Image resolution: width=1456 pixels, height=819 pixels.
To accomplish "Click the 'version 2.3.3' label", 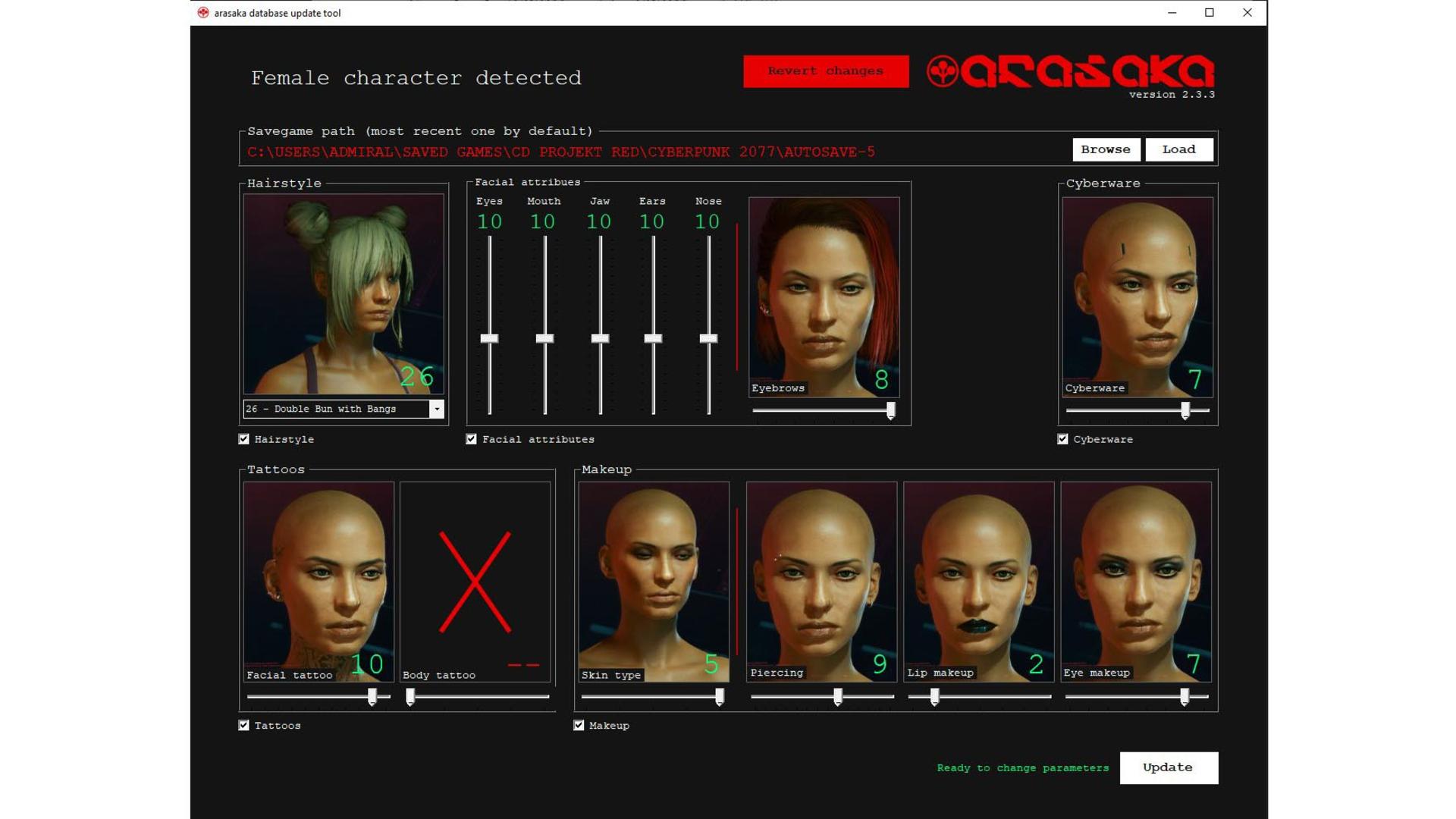I will (1172, 95).
